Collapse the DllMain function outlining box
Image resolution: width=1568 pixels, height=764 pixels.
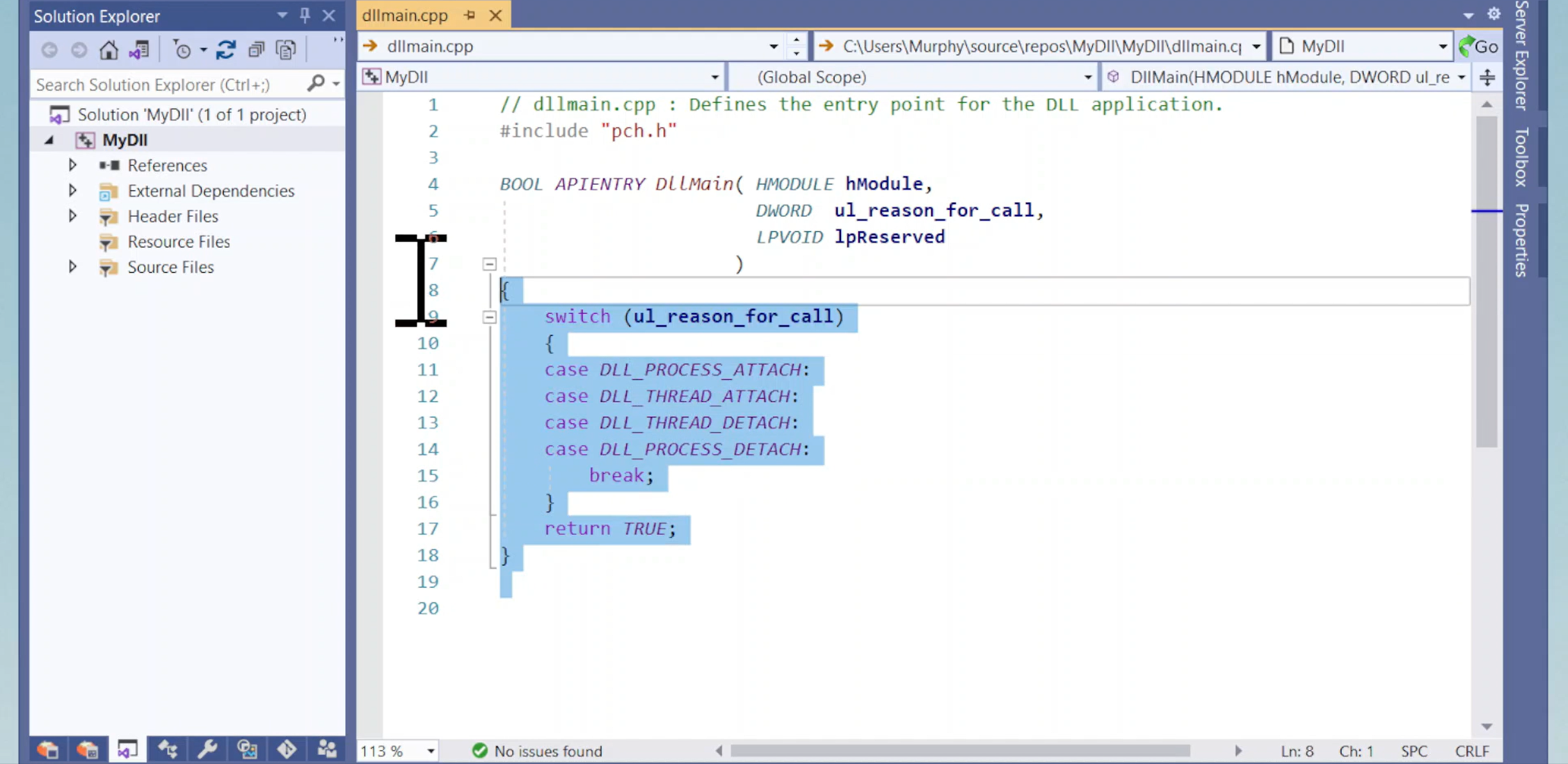[x=489, y=264]
